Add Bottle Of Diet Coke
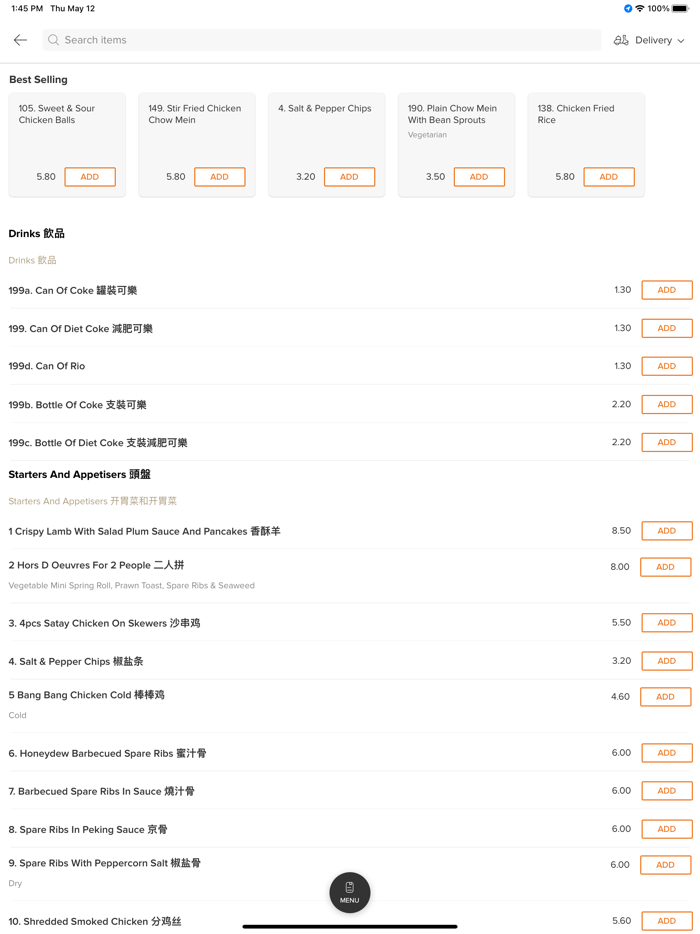 pyautogui.click(x=666, y=442)
